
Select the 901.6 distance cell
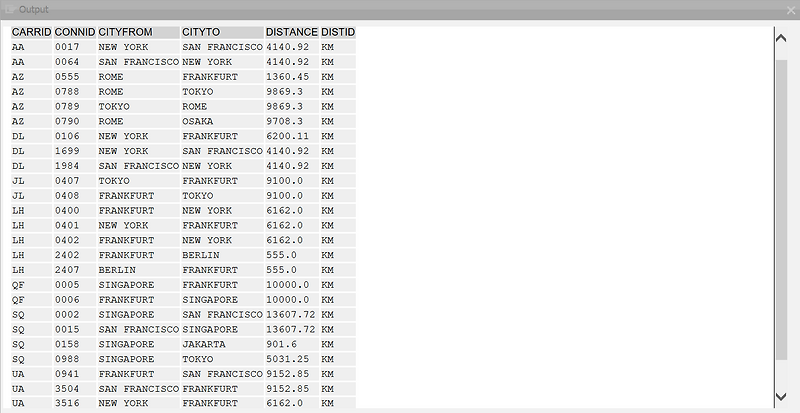[x=292, y=344]
